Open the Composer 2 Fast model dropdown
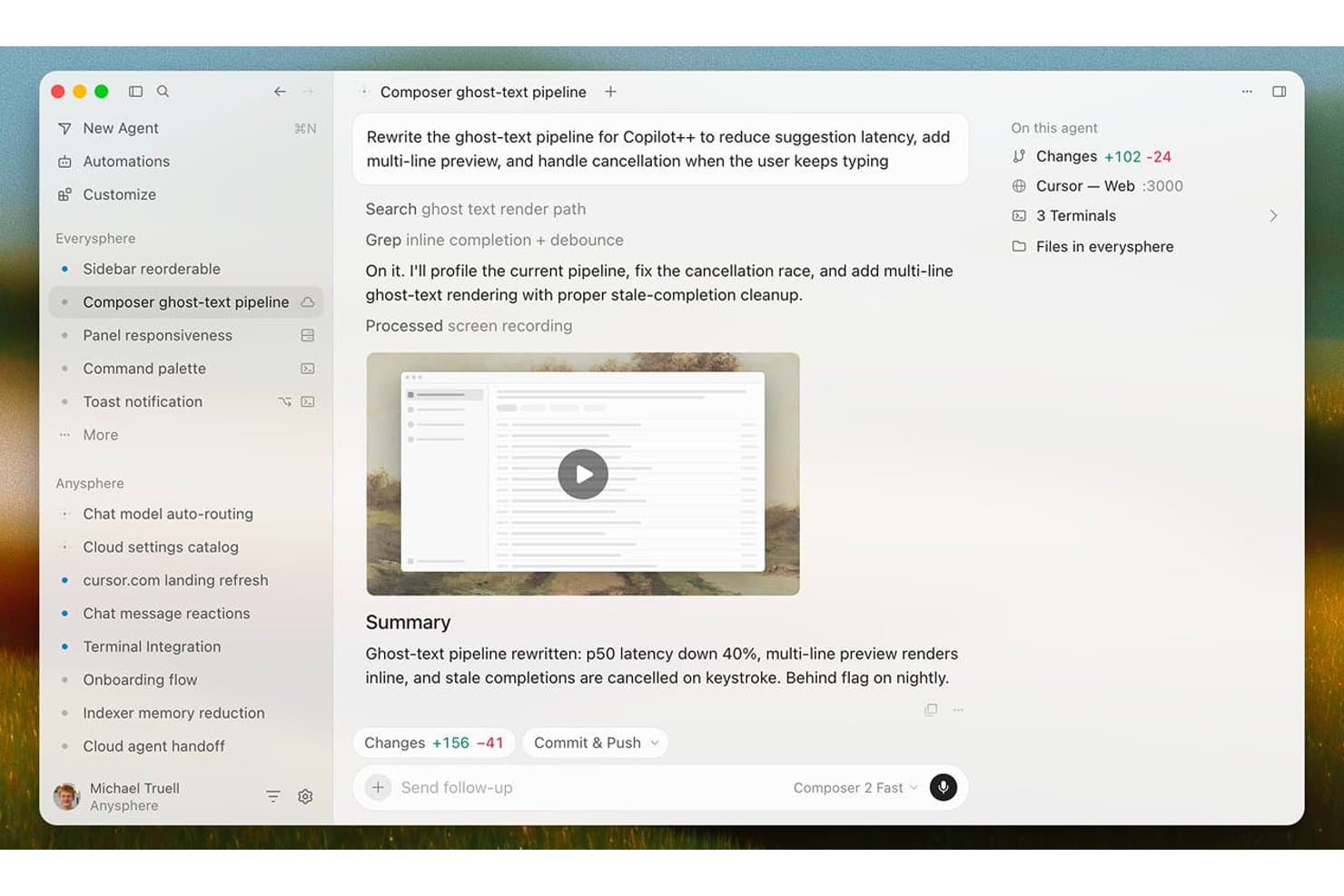This screenshot has width=1344, height=896. pos(855,788)
